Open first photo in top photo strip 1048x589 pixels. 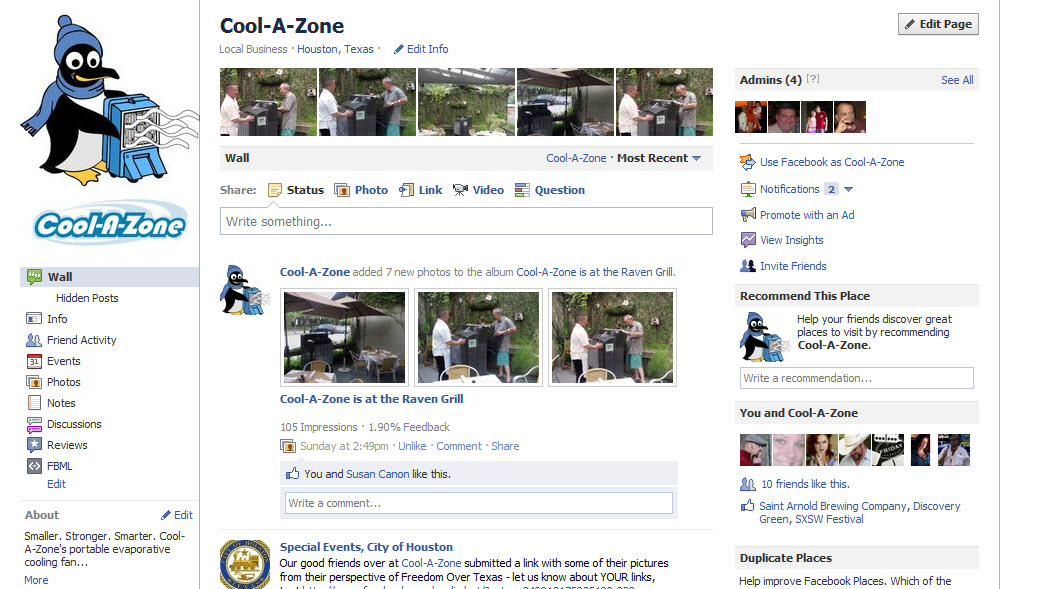(268, 102)
